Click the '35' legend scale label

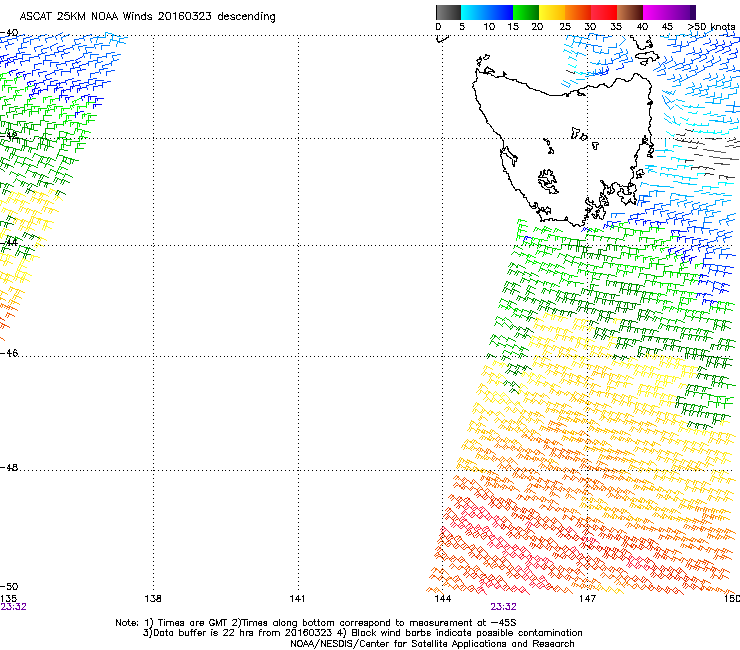(x=616, y=27)
